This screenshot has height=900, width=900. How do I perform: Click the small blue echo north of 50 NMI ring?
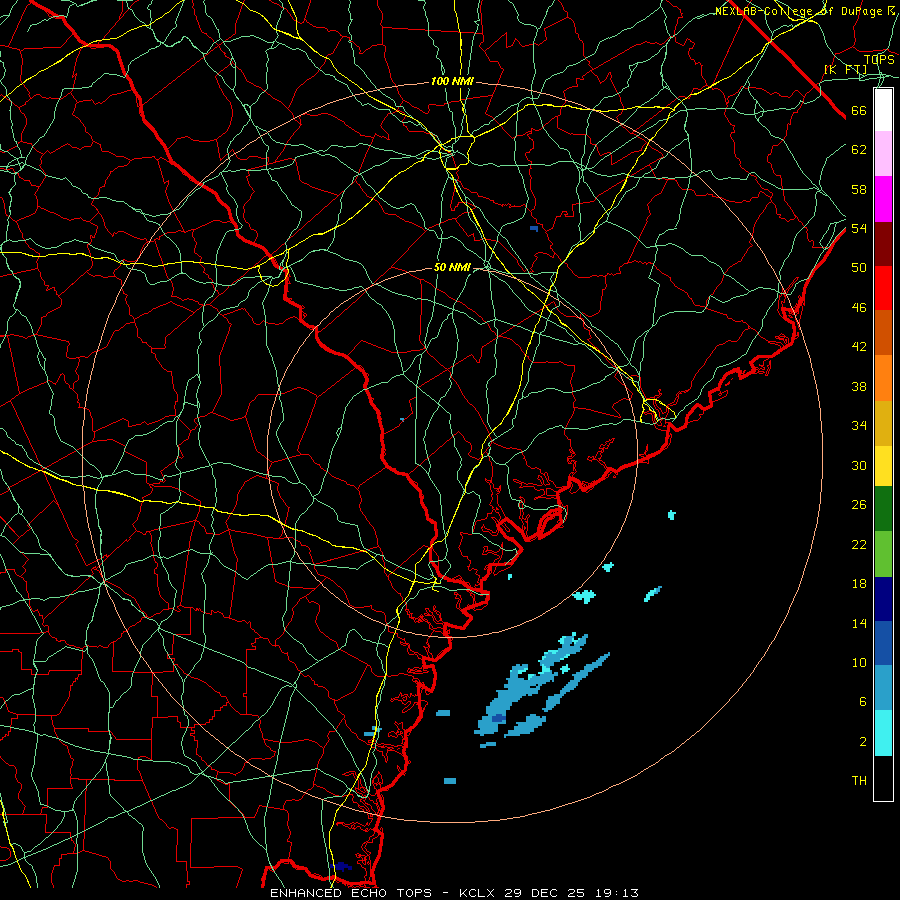click(x=534, y=228)
